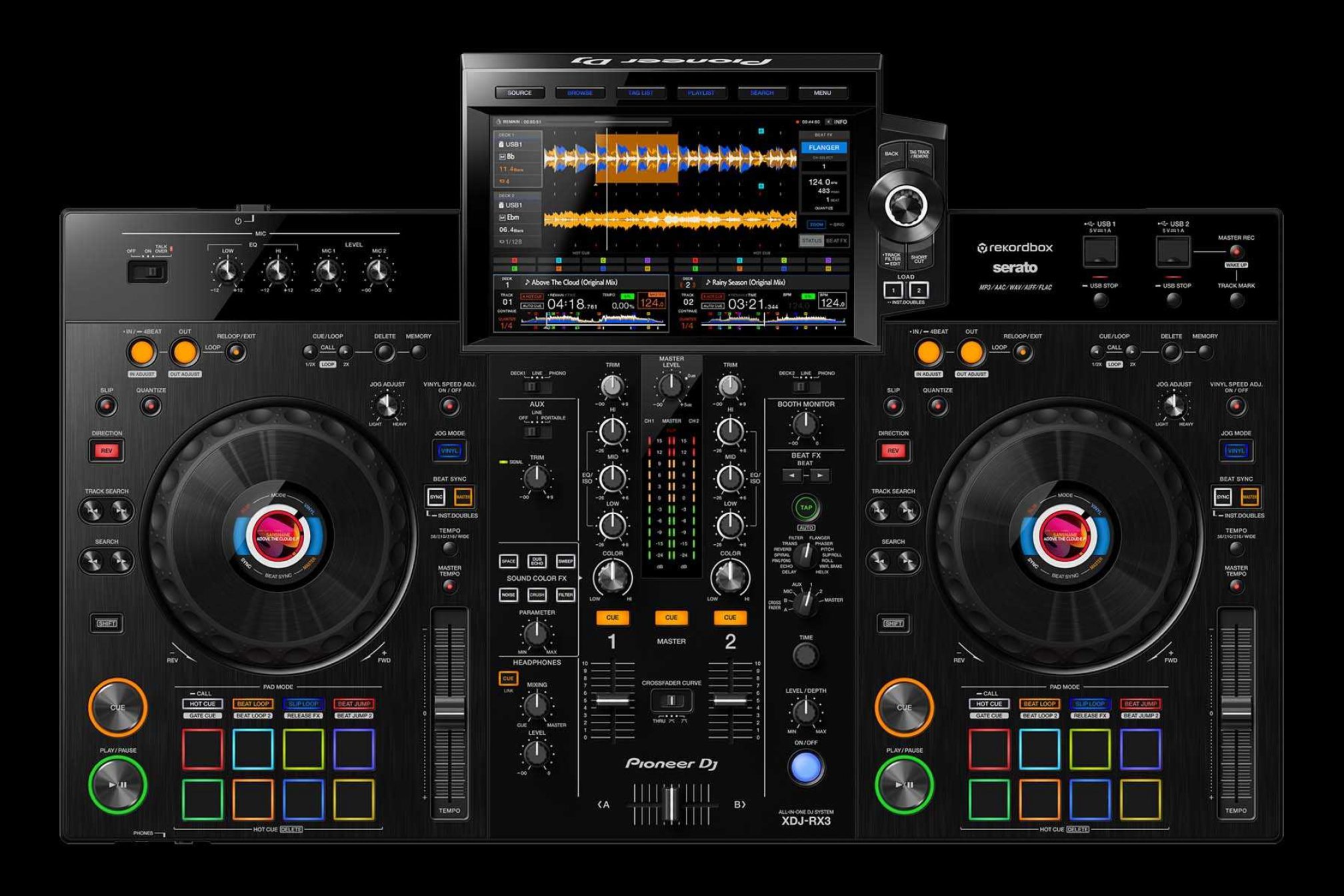Click the BEAT FX beat left arrow
The image size is (1344, 896).
coord(791,475)
